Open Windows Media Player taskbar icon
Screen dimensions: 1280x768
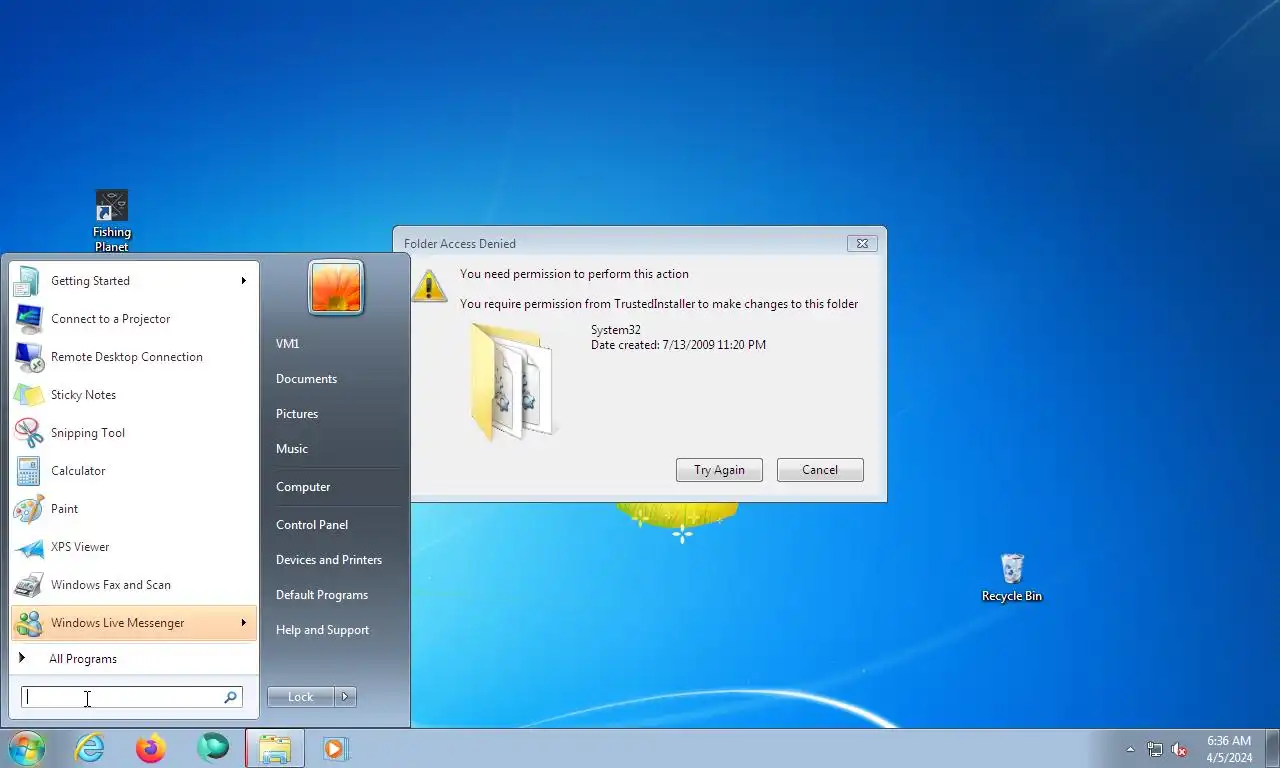point(336,748)
